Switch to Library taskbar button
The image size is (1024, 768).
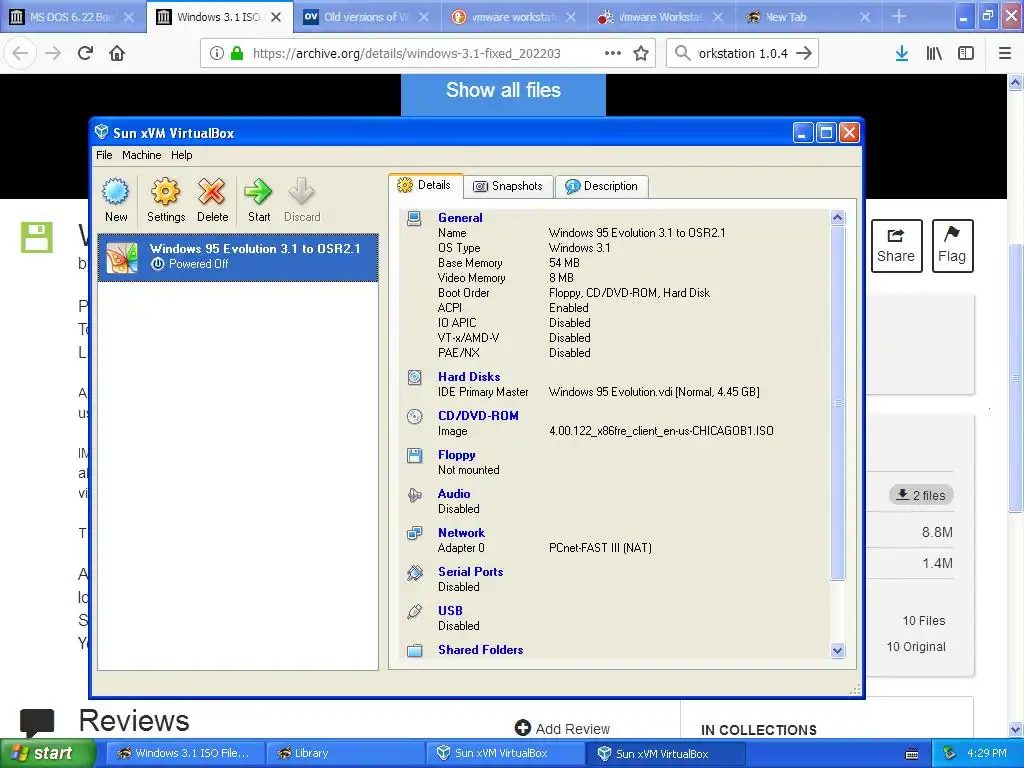(345, 753)
